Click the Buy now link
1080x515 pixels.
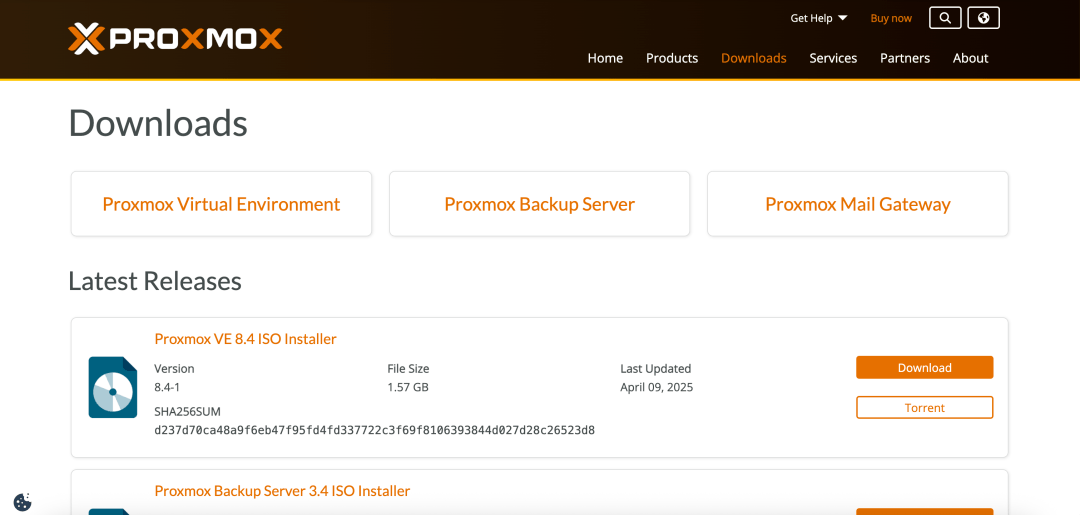(x=891, y=19)
